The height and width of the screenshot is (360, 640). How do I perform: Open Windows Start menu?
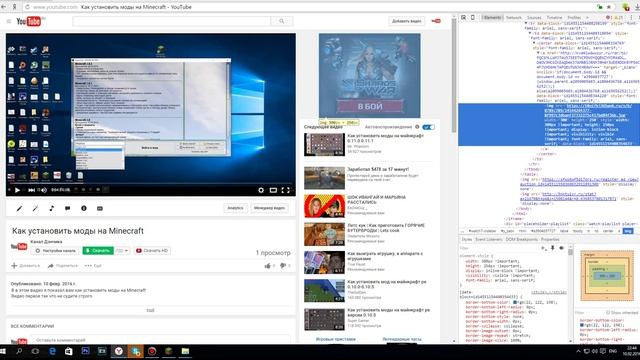point(3,351)
